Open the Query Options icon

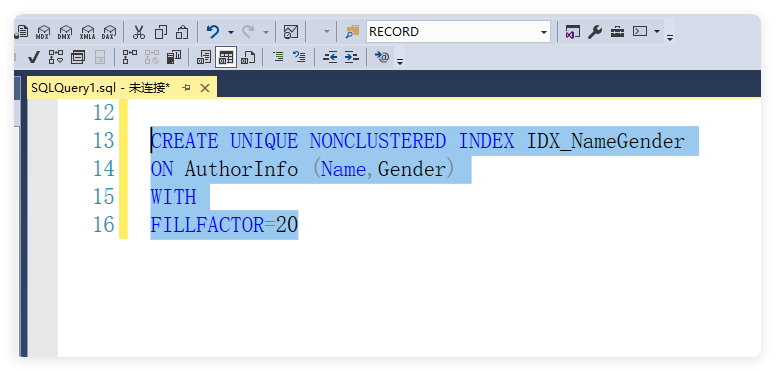click(78, 57)
